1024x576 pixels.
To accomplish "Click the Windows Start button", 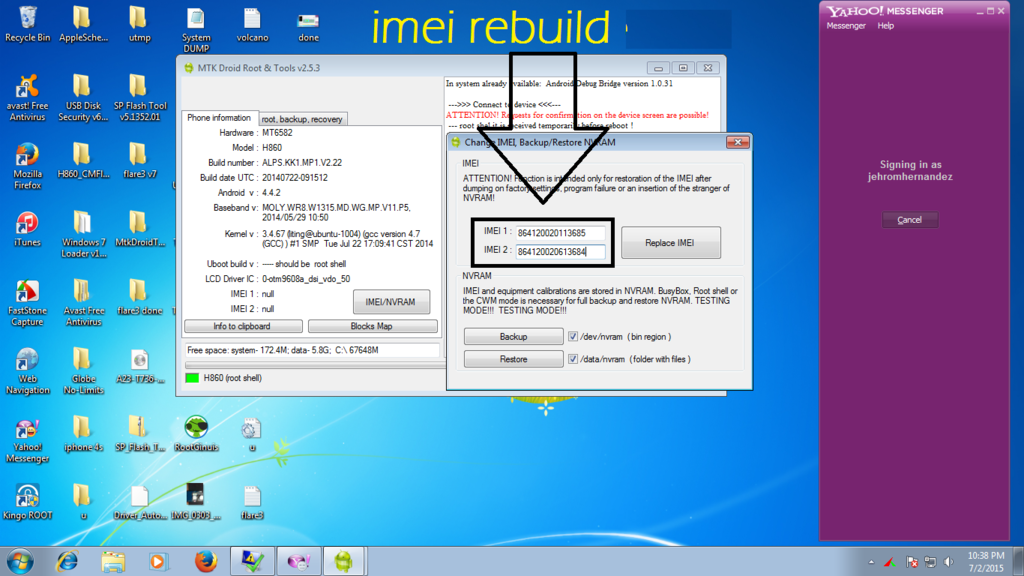I will click(20, 561).
